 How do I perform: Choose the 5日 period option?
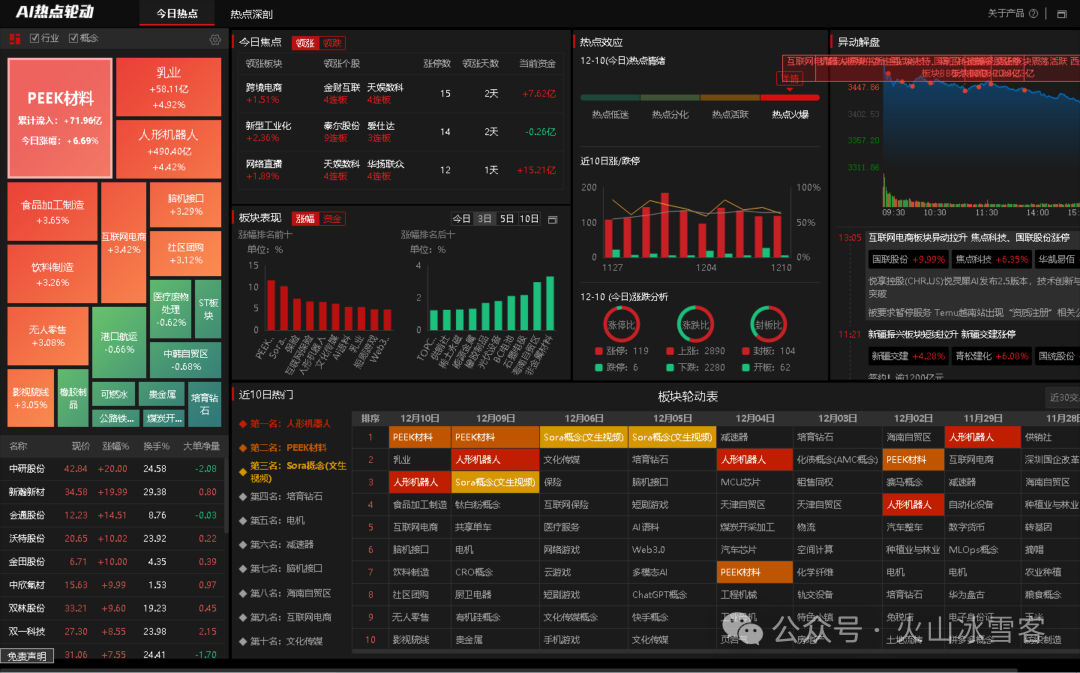(x=507, y=218)
